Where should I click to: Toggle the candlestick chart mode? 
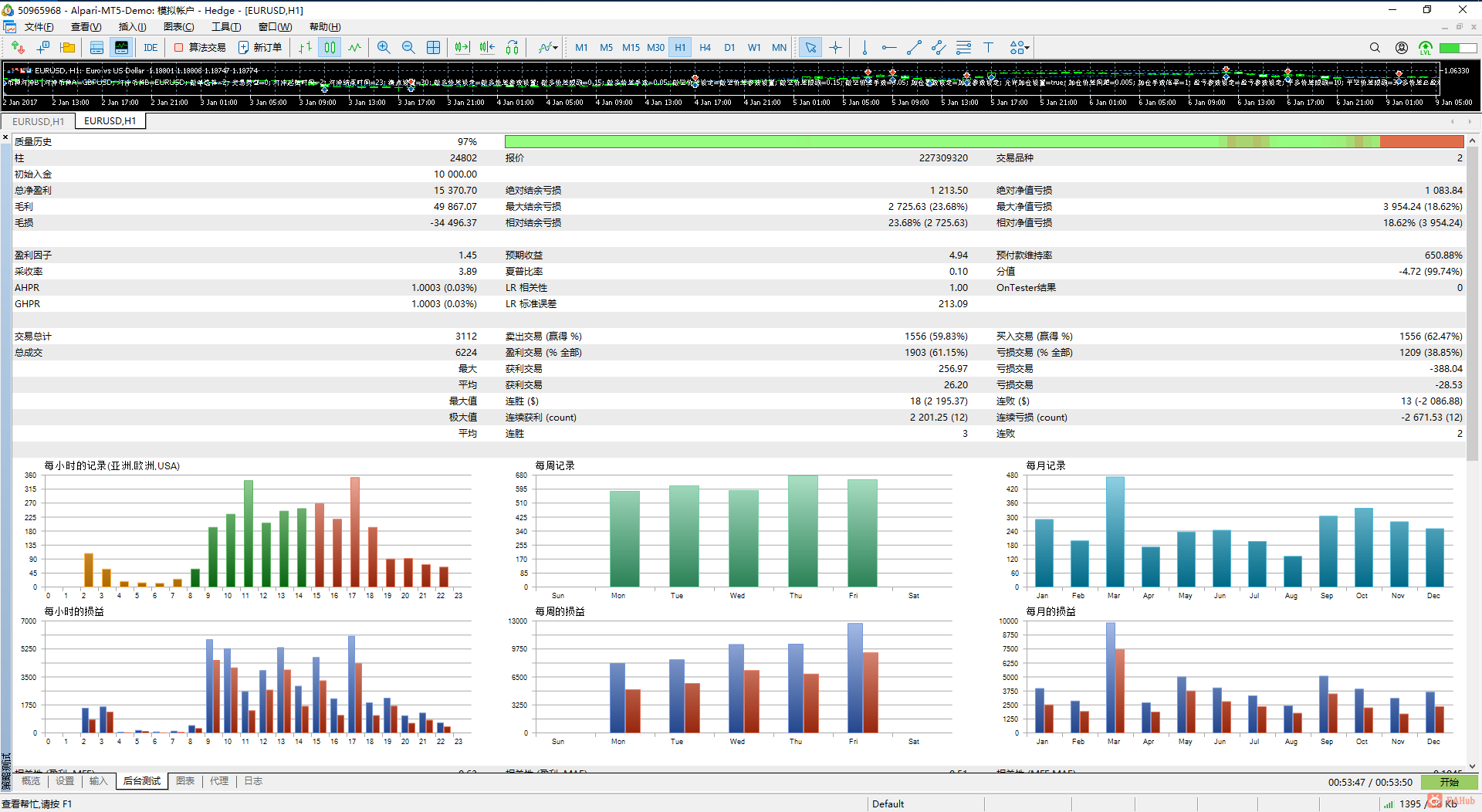(x=330, y=48)
